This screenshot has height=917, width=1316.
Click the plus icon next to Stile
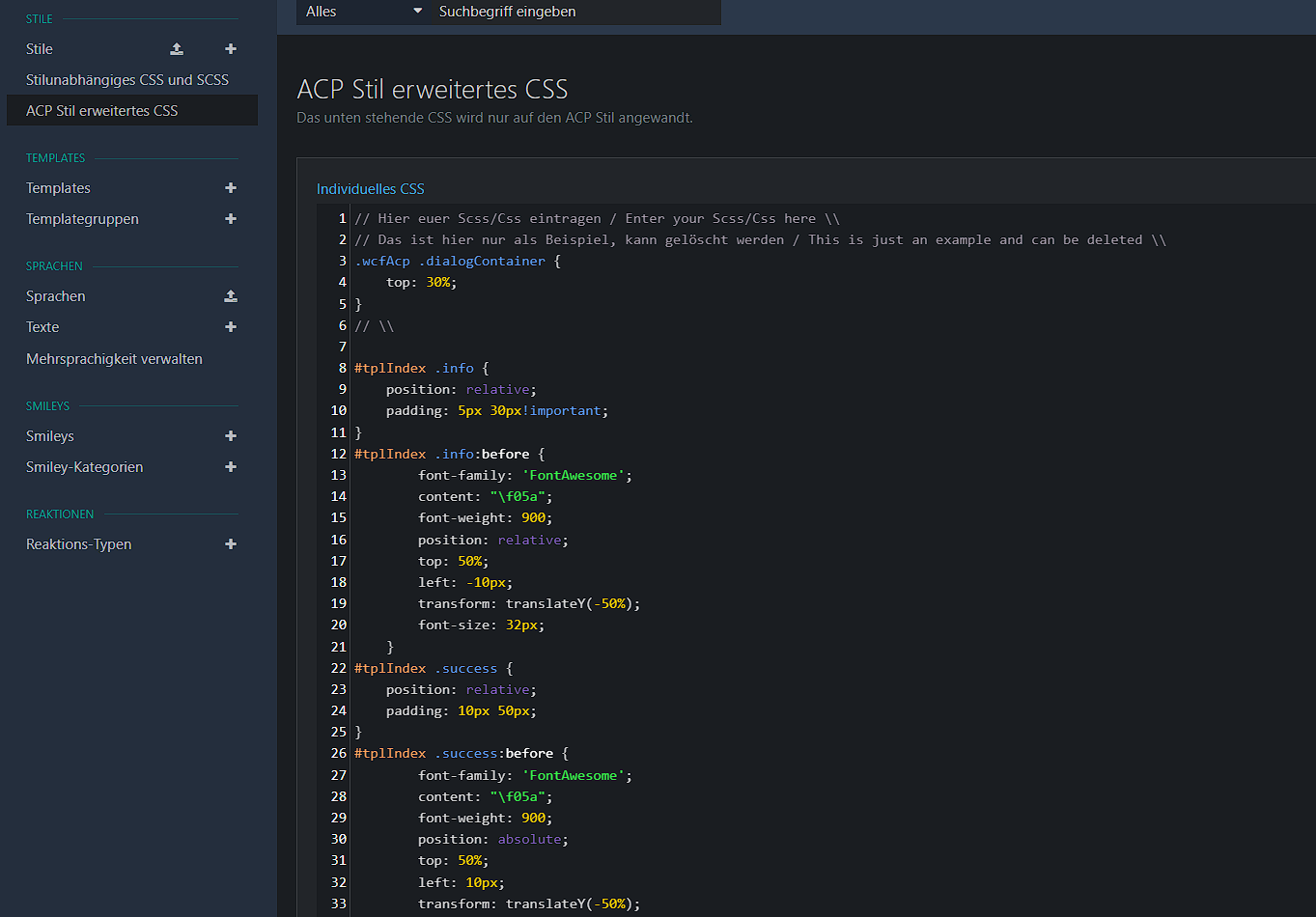(231, 49)
